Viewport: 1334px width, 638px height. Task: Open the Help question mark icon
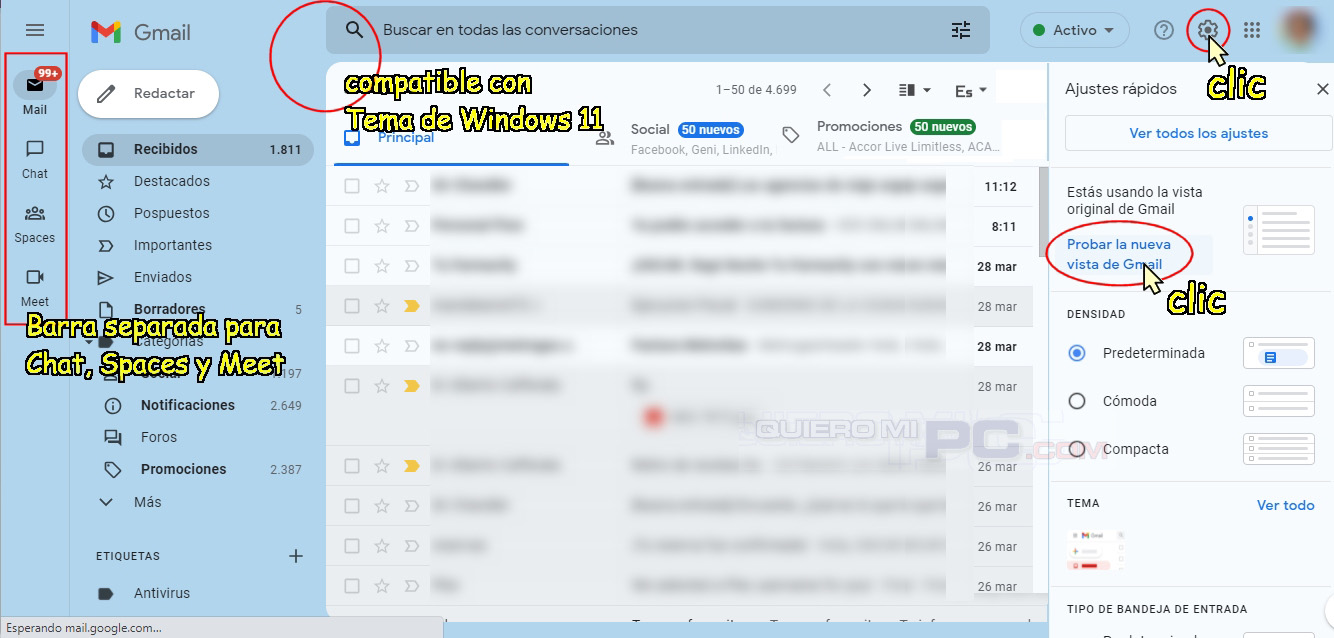[1163, 30]
